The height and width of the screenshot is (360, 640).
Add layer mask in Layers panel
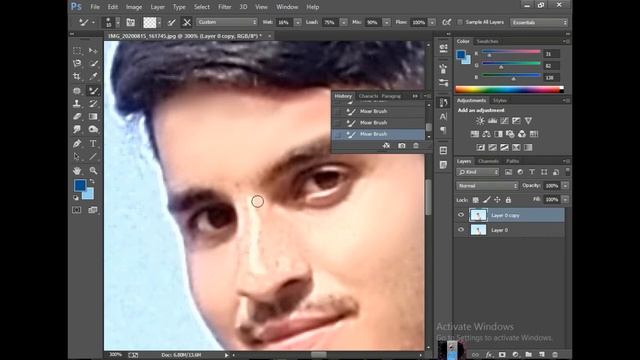coord(502,355)
